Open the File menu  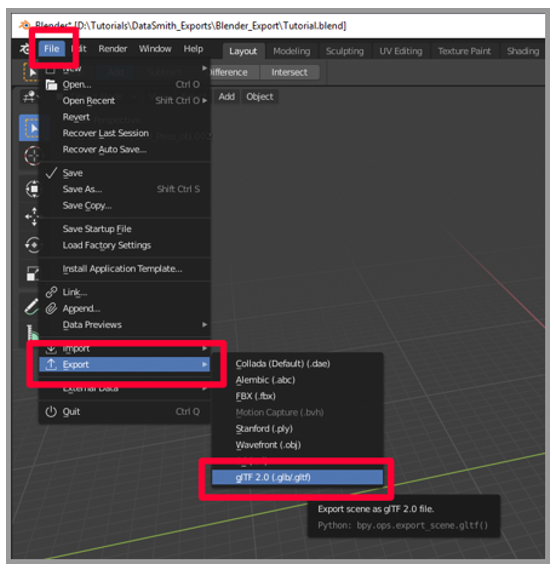[52, 49]
